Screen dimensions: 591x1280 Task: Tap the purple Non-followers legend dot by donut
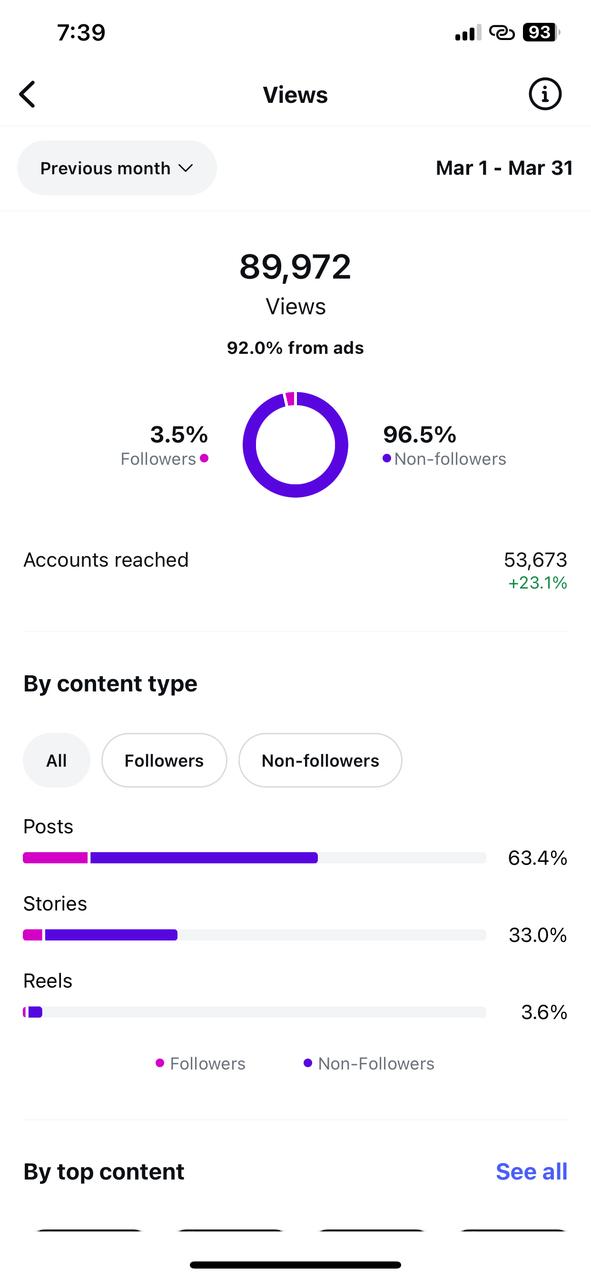tap(387, 458)
